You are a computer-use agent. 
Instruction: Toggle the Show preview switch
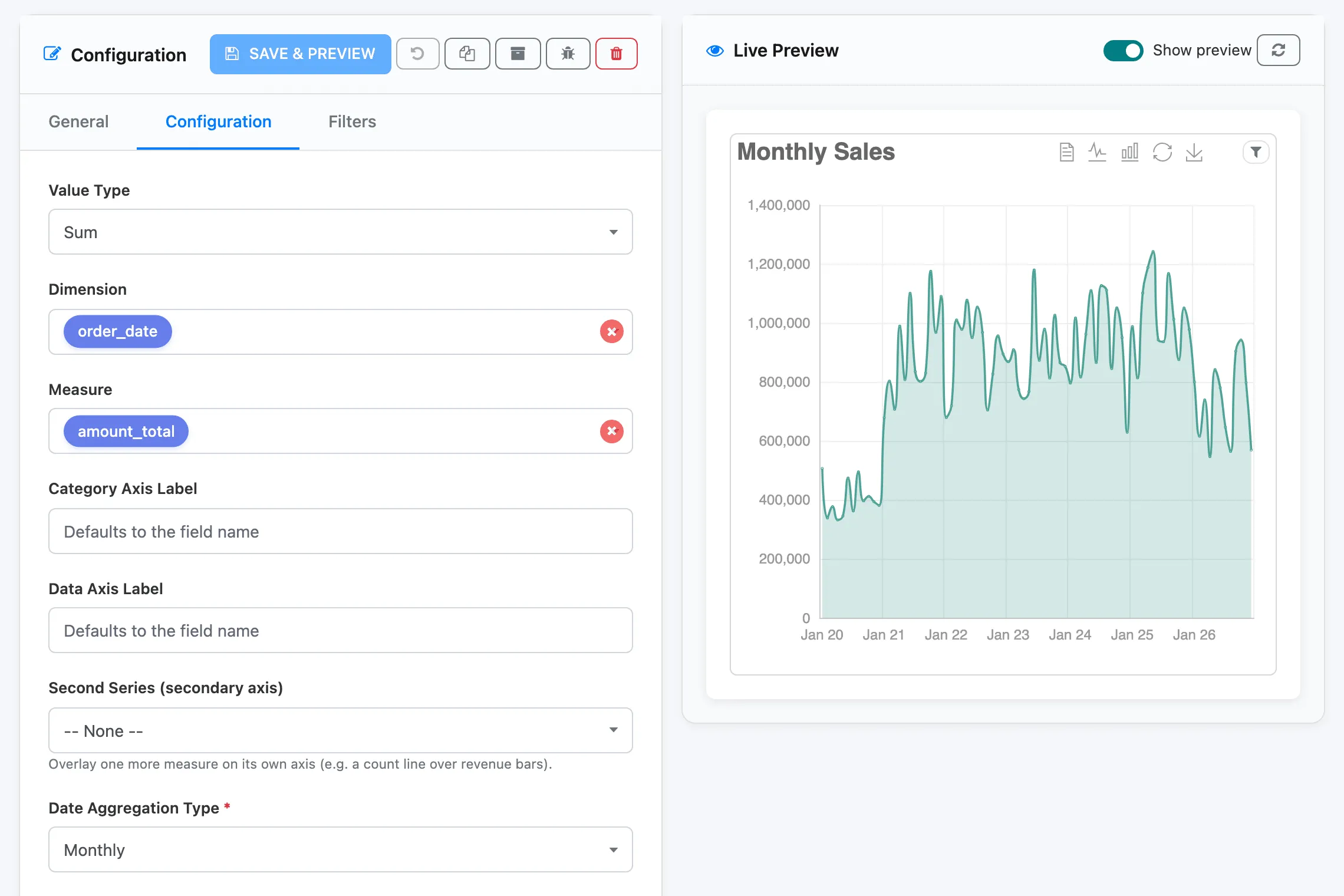click(1123, 51)
